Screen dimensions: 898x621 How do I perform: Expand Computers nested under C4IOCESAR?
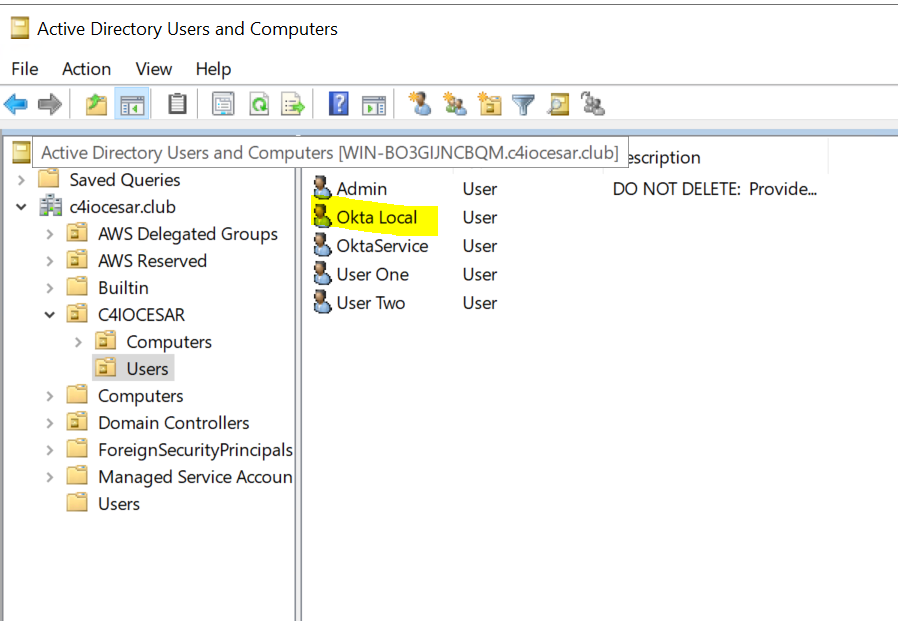coord(78,342)
